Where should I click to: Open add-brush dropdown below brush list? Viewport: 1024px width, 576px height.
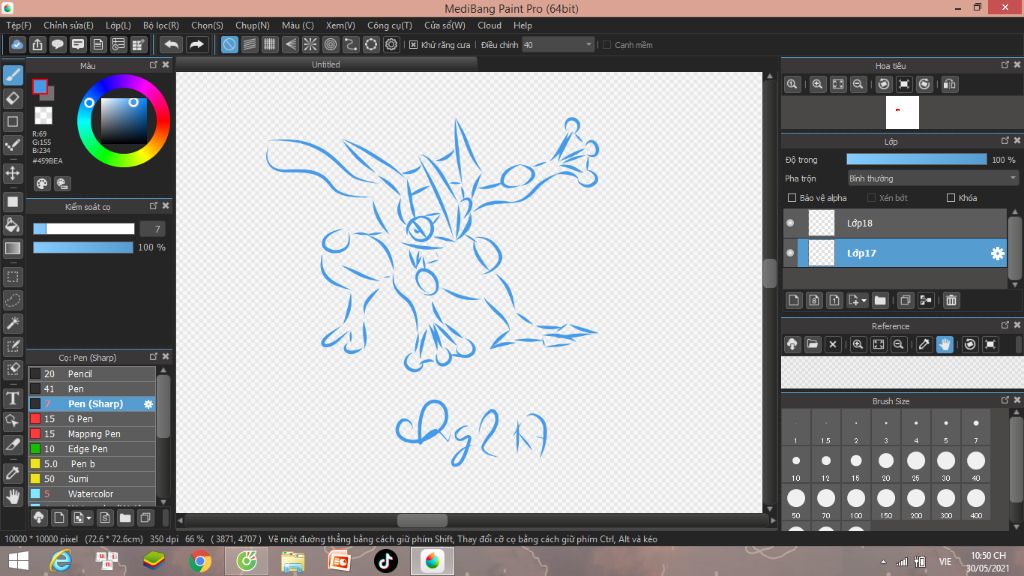click(x=89, y=519)
